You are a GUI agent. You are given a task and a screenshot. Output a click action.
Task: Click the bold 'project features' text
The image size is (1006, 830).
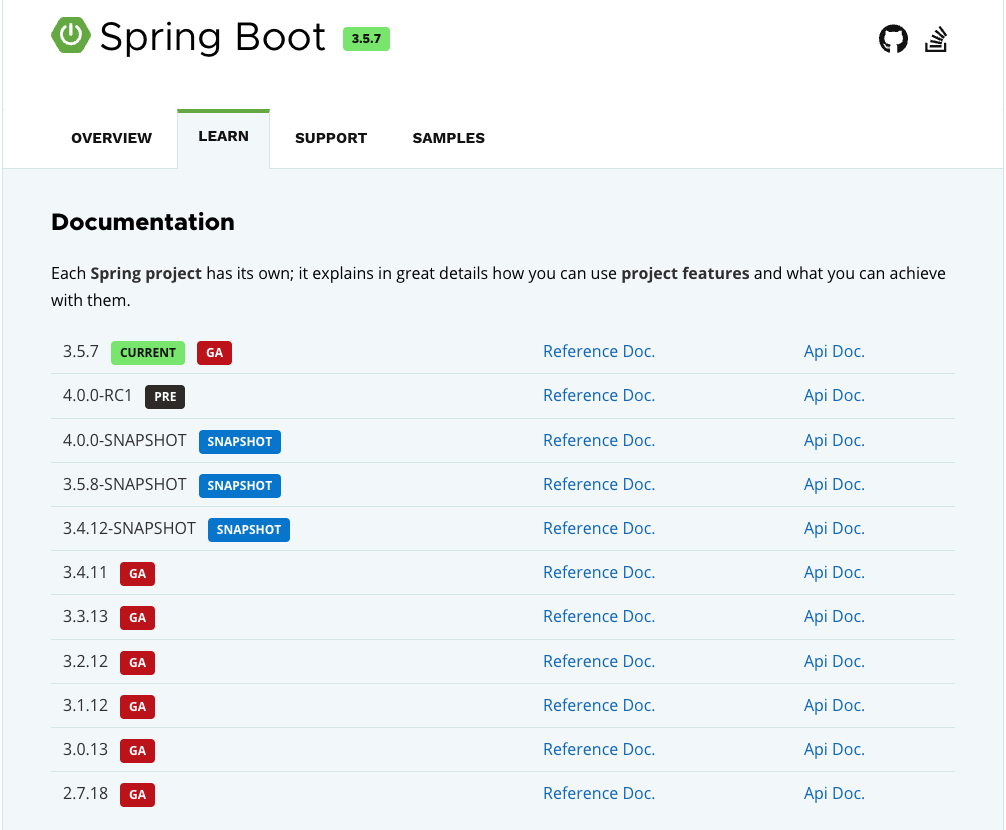pyautogui.click(x=685, y=273)
